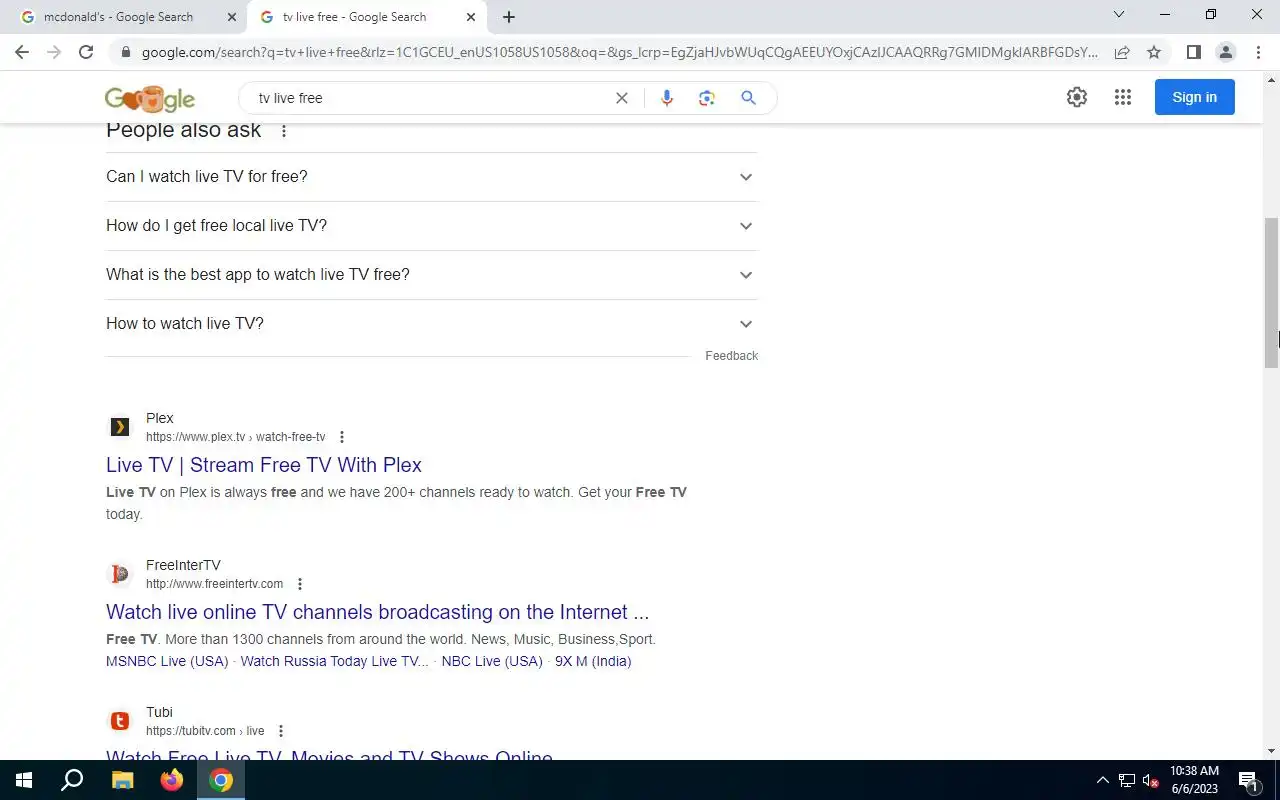This screenshot has width=1280, height=800.
Task: Click the Sign in button
Action: coord(1195,97)
